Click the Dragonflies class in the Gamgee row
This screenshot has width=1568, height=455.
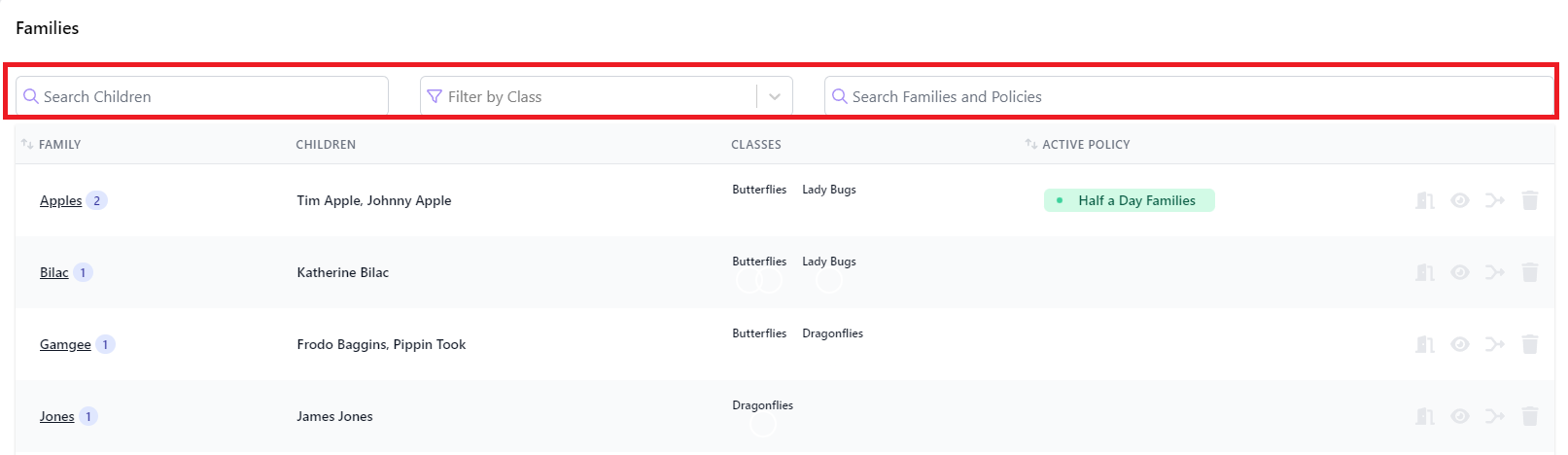tap(832, 333)
